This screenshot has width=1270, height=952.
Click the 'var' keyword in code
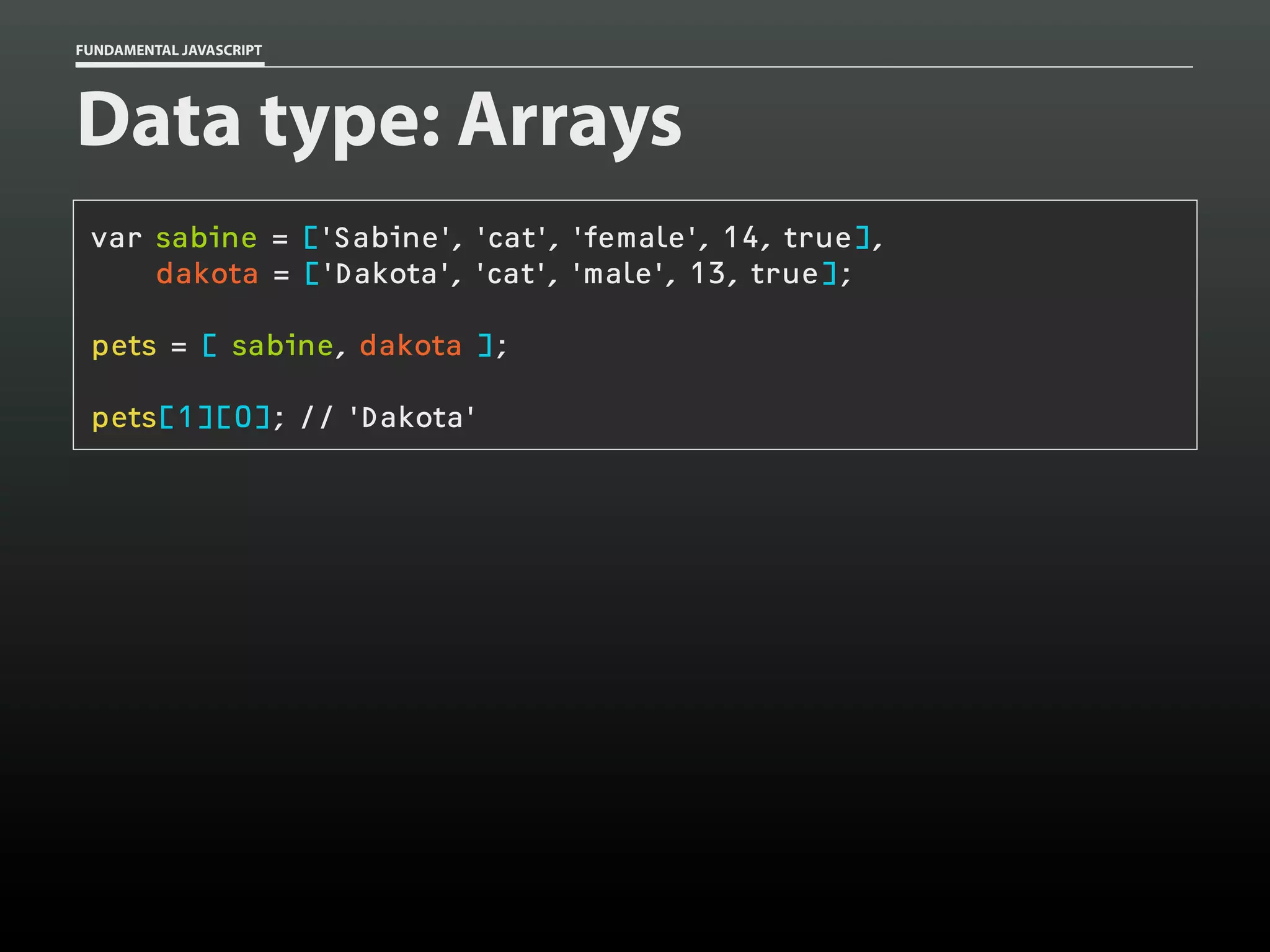(x=116, y=238)
